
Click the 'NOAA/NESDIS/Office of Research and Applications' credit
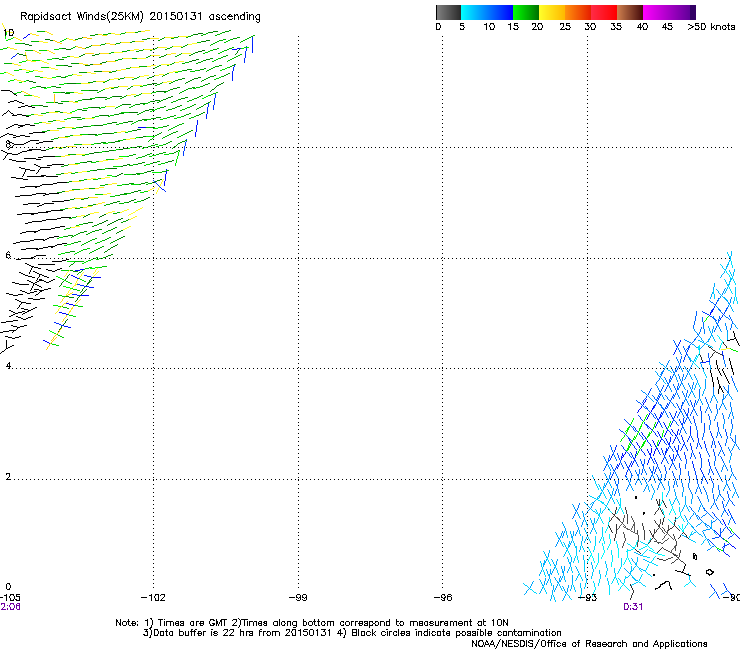pyautogui.click(x=589, y=644)
